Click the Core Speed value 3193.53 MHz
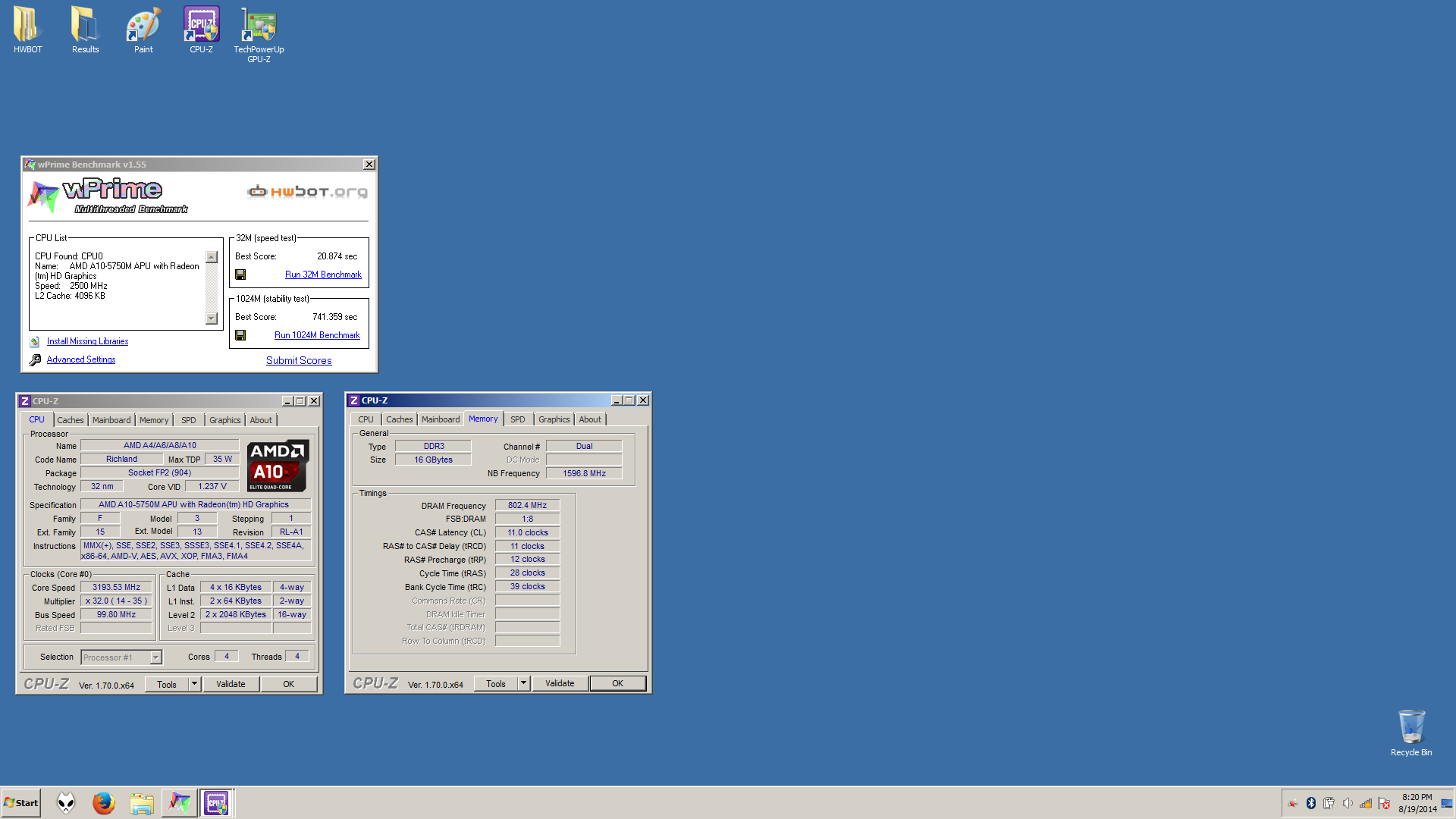 click(117, 588)
